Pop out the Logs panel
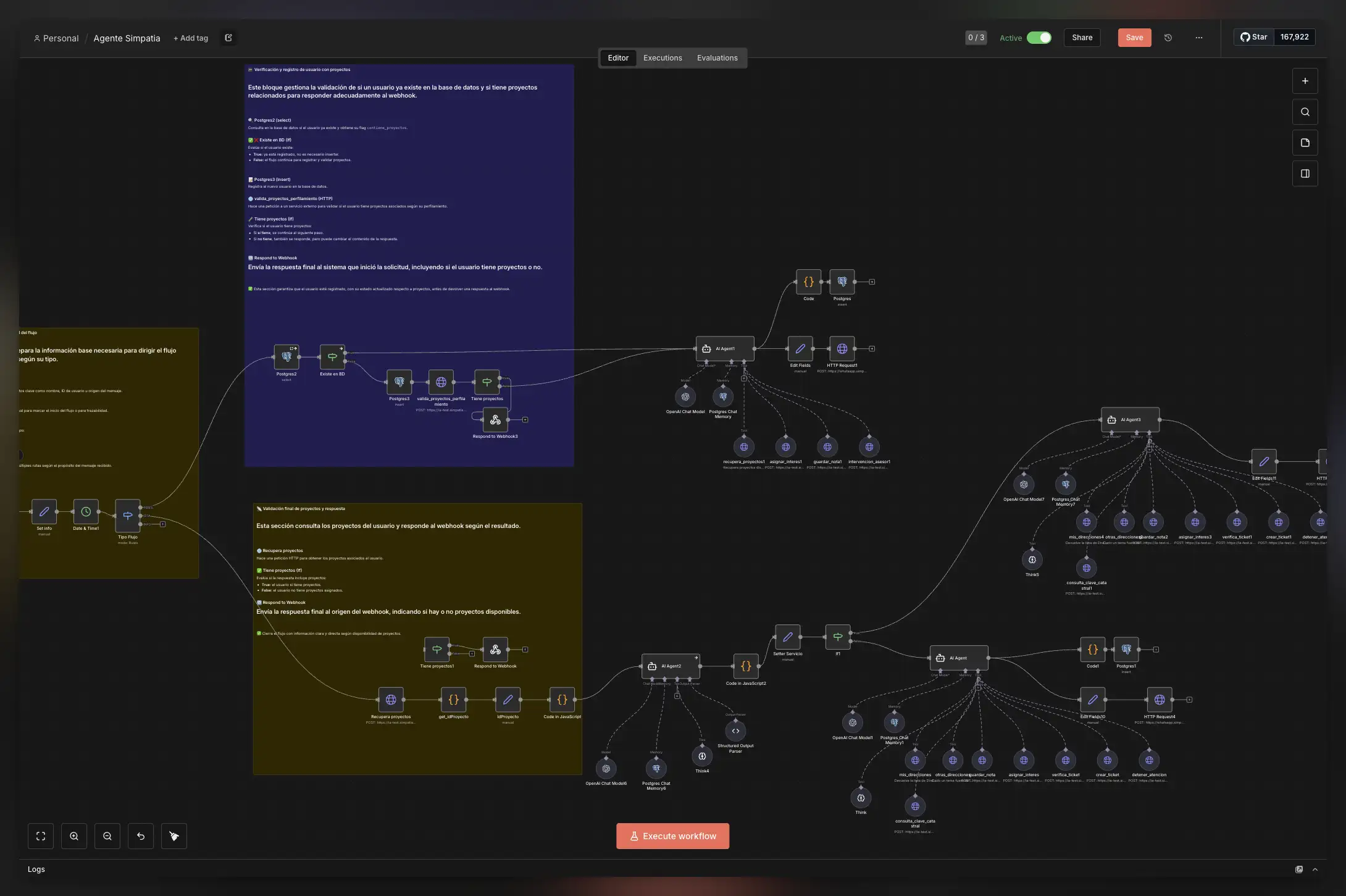Image resolution: width=1346 pixels, height=896 pixels. tap(1299, 869)
